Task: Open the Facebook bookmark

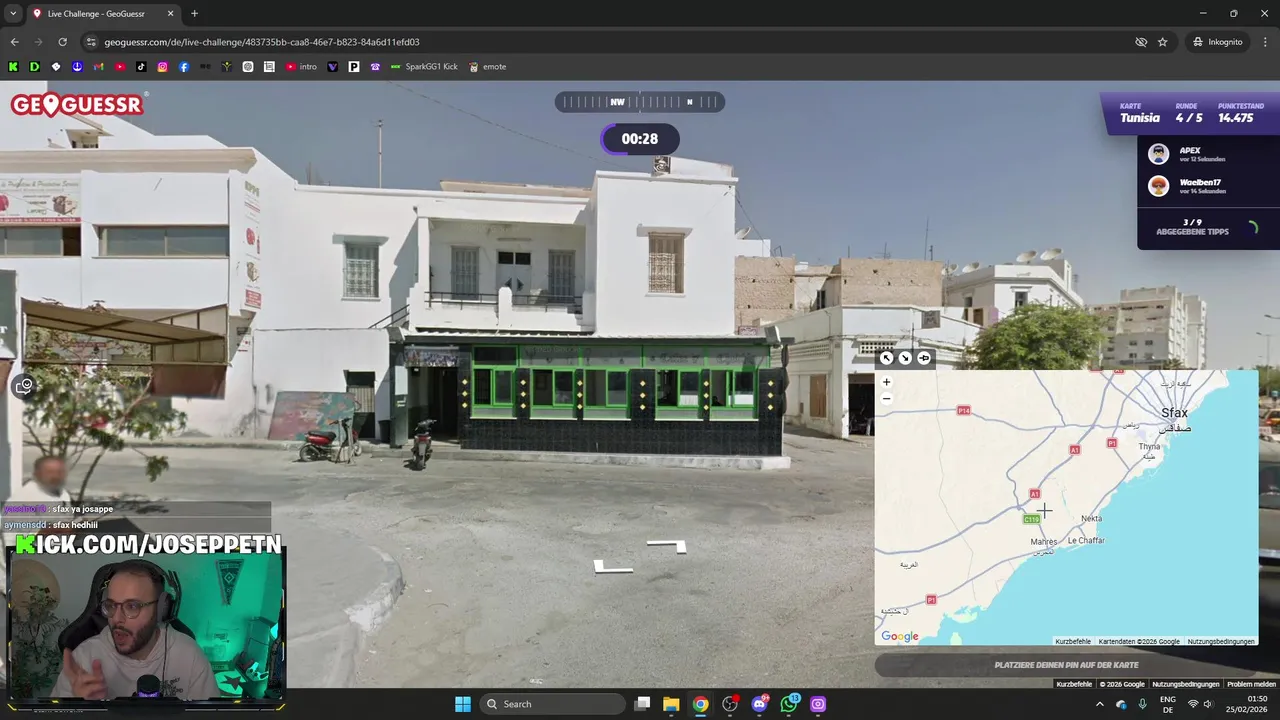Action: pyautogui.click(x=184, y=67)
